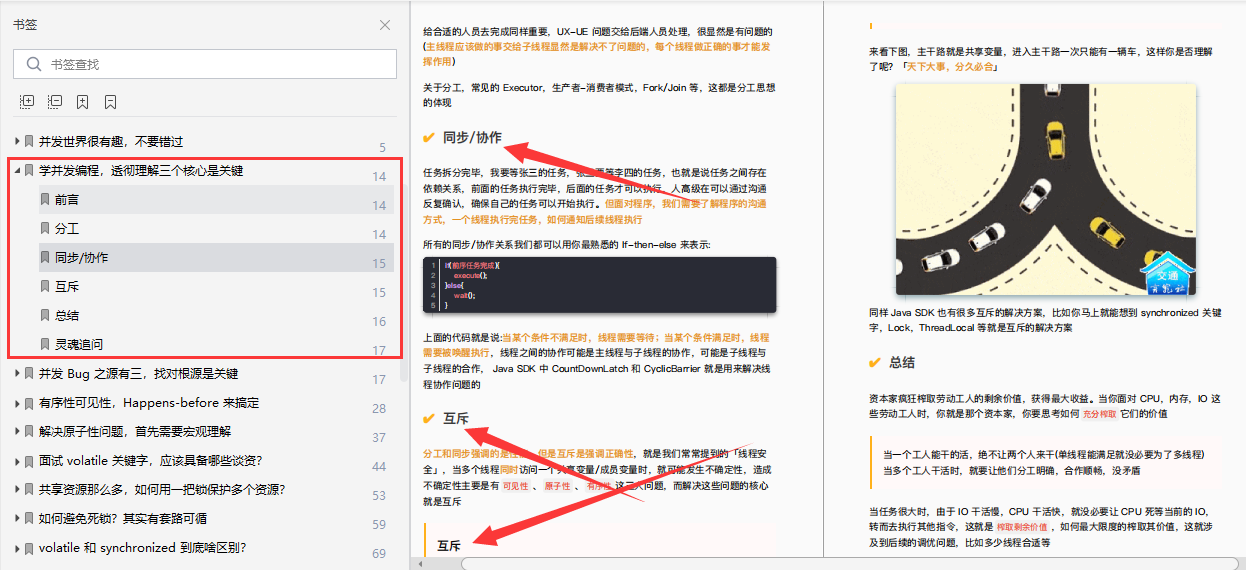Click the 原子性 highlighted term
This screenshot has height=570, width=1246.
(557, 486)
